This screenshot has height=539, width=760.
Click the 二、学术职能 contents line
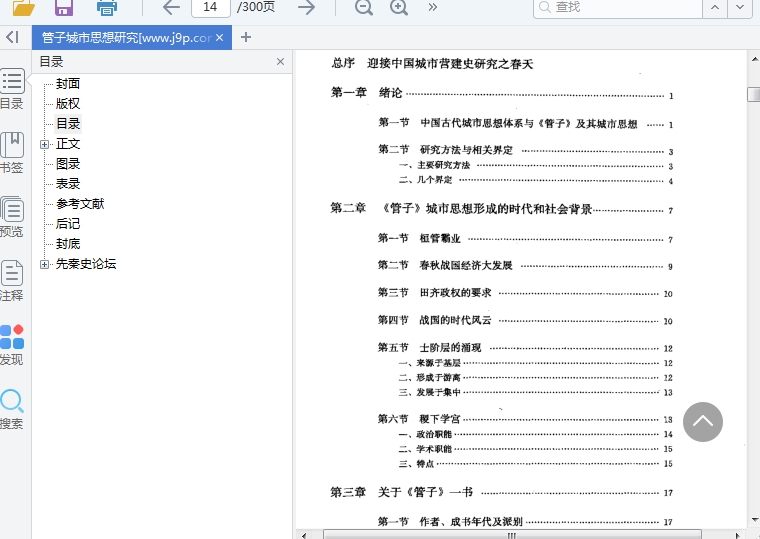536,449
